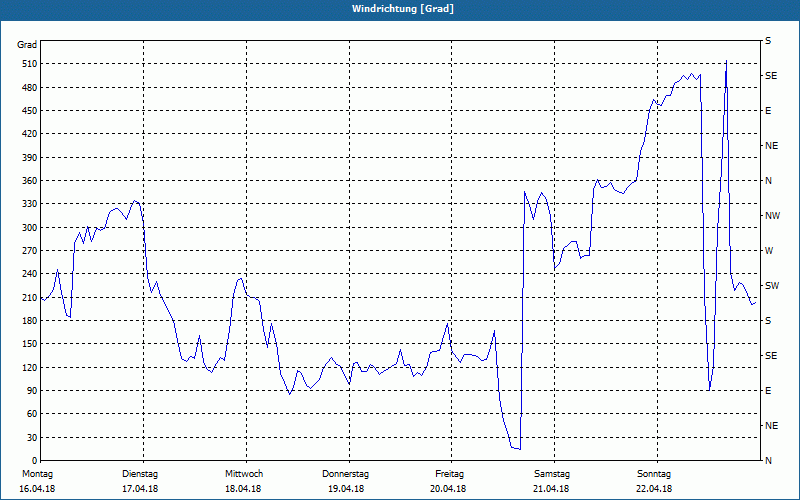This screenshot has height=500, width=800.
Task: Click the 0 value on the y-axis
Action: pyautogui.click(x=35, y=461)
